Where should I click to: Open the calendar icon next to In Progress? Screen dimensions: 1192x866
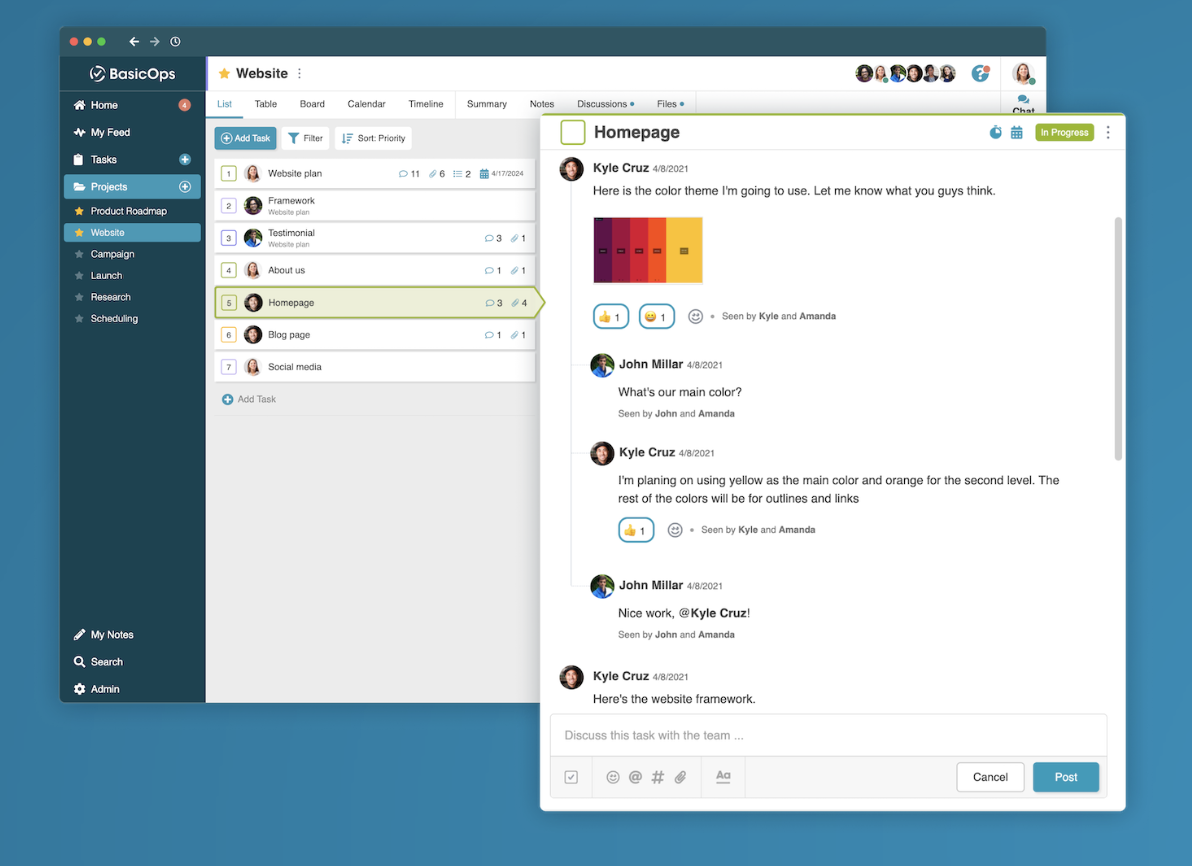click(1017, 131)
